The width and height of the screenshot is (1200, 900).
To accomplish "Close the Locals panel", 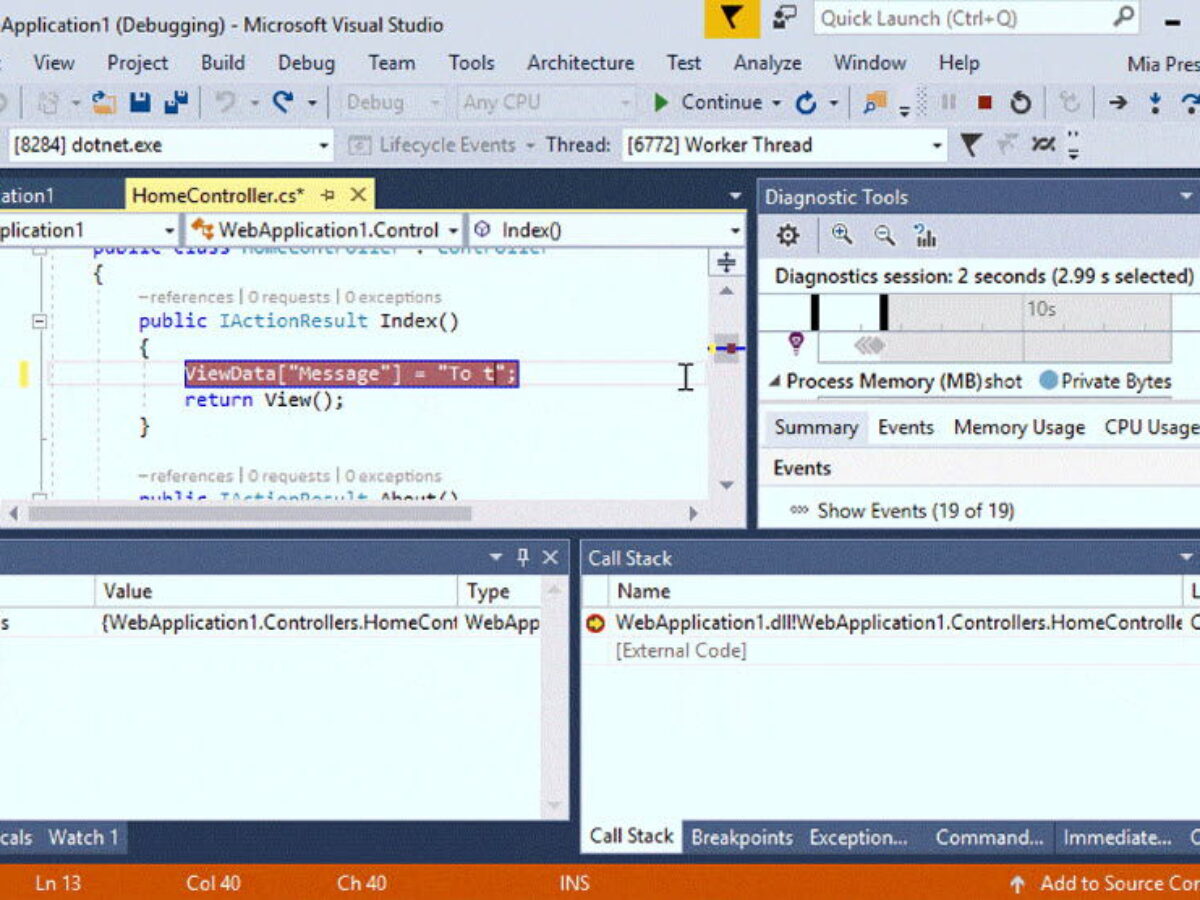I will 550,557.
